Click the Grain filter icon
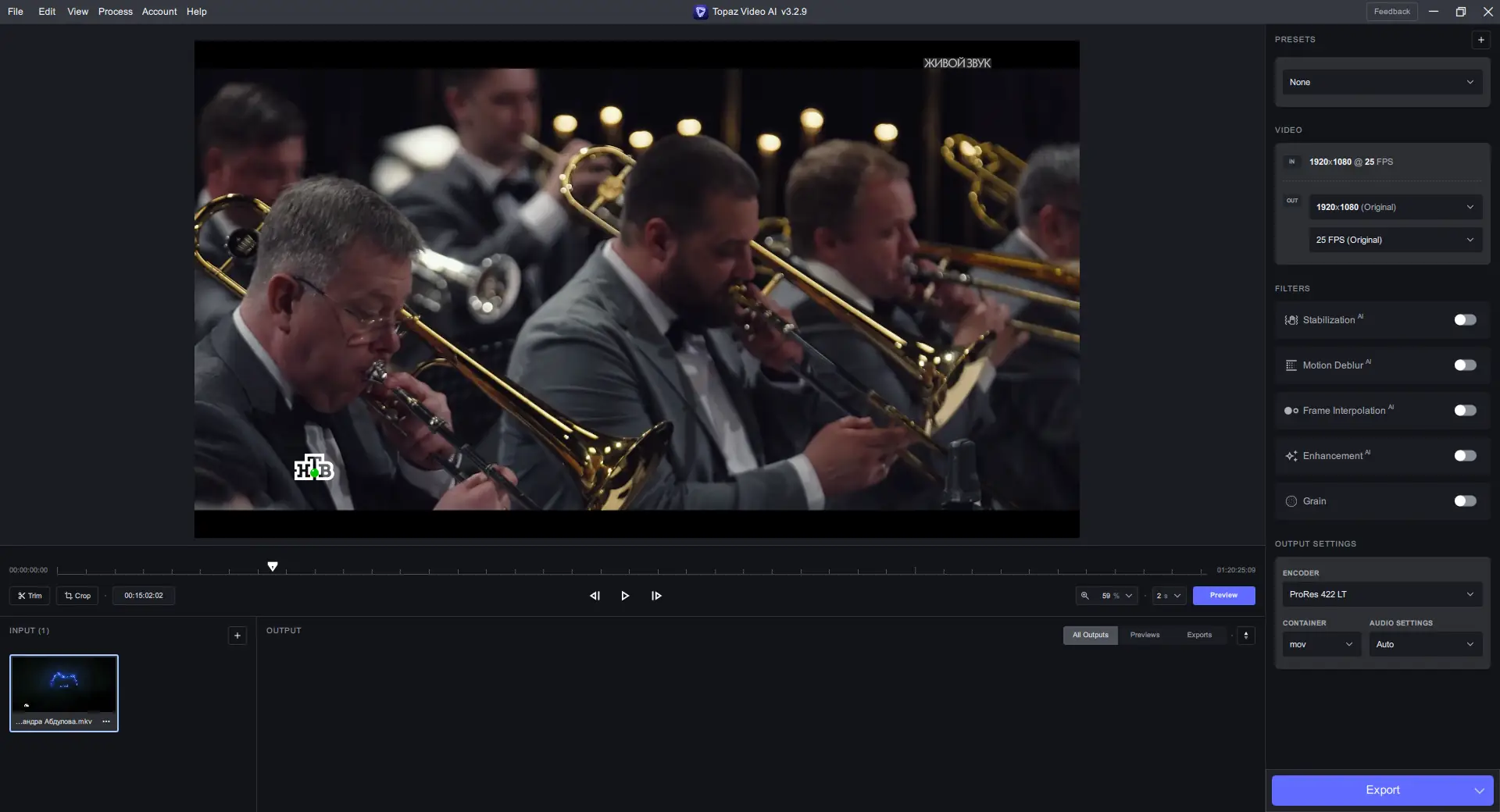The height and width of the screenshot is (812, 1500). point(1291,501)
